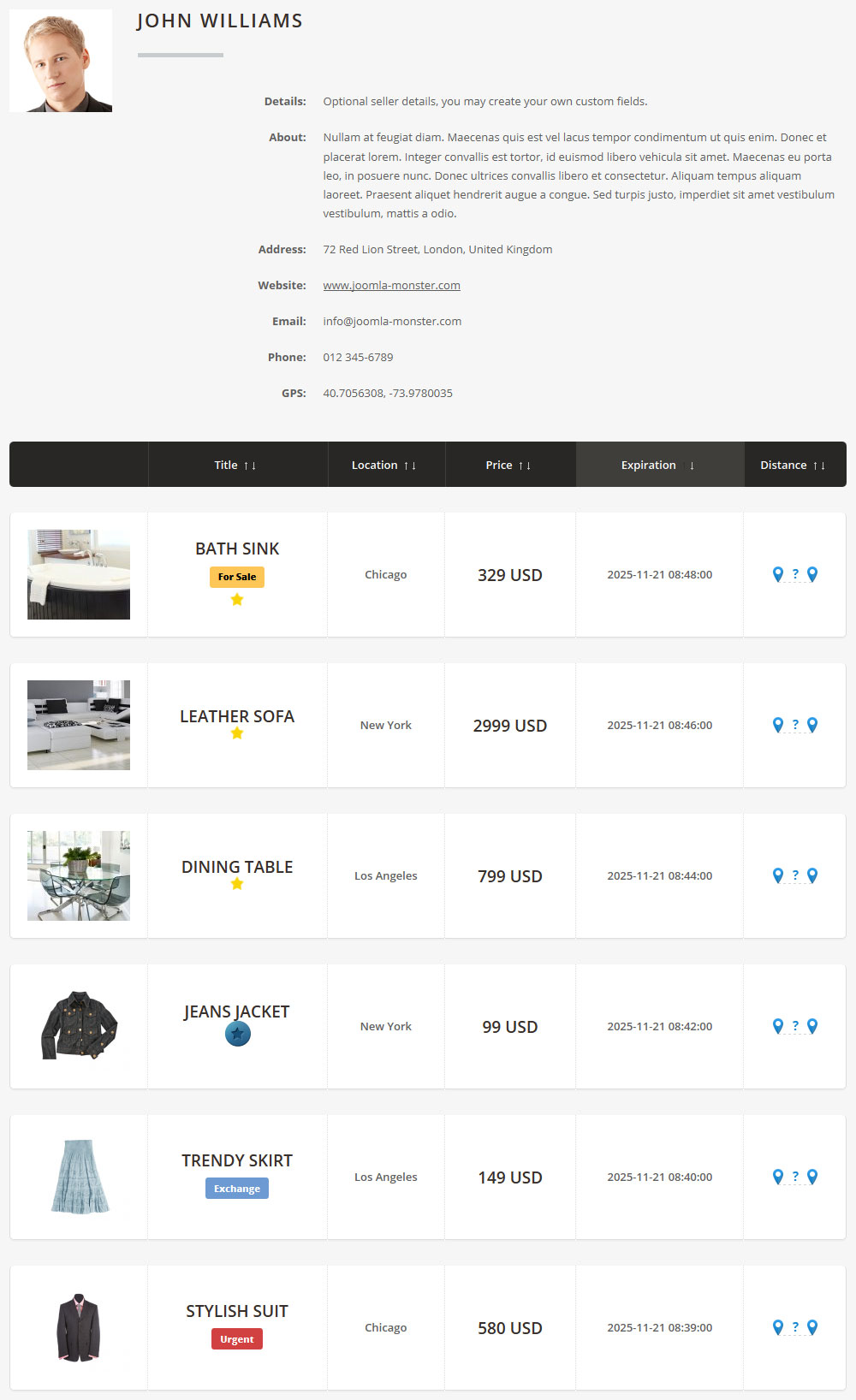This screenshot has width=856, height=1400.
Task: Click the distance question mark for Jeans Jacket
Action: [795, 1025]
